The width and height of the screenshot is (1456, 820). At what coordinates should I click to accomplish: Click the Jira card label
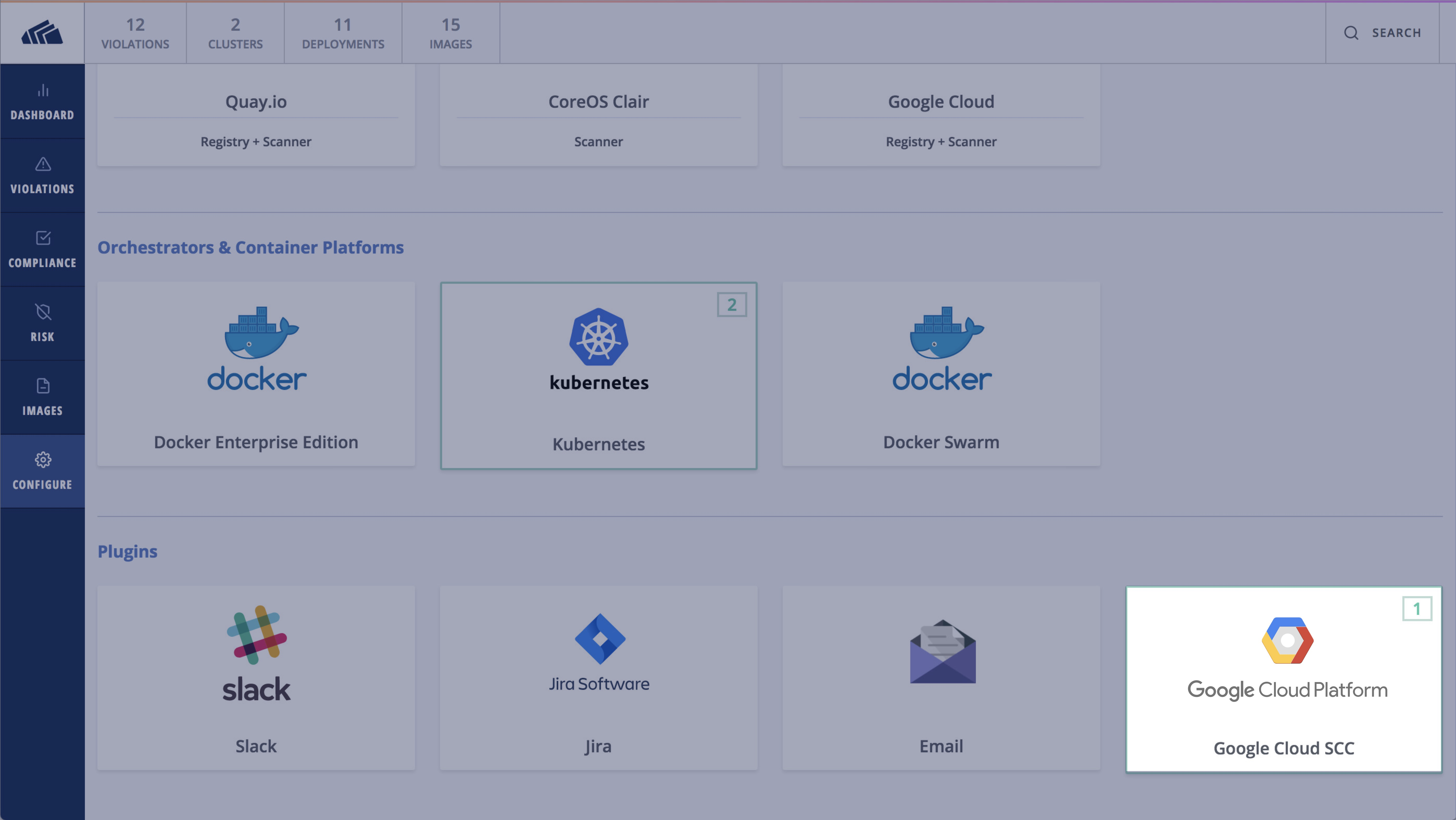pyautogui.click(x=598, y=746)
